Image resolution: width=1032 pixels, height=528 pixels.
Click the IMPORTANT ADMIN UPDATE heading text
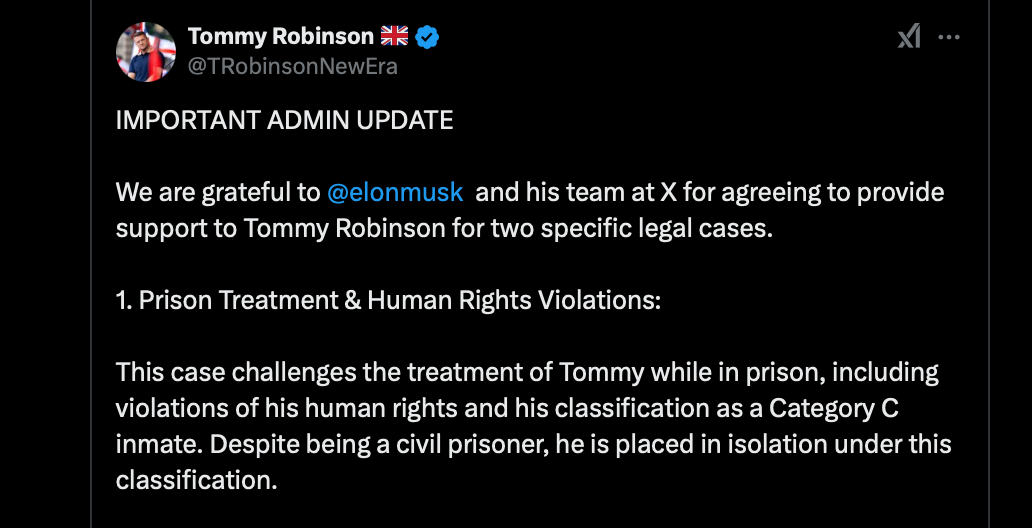[x=284, y=121]
